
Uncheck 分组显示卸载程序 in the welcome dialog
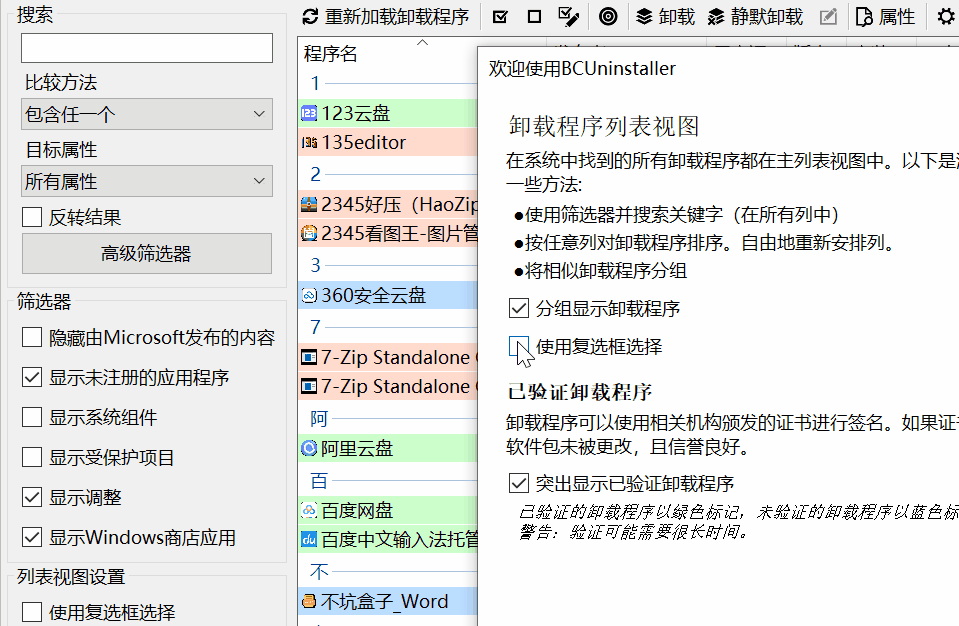point(519,308)
